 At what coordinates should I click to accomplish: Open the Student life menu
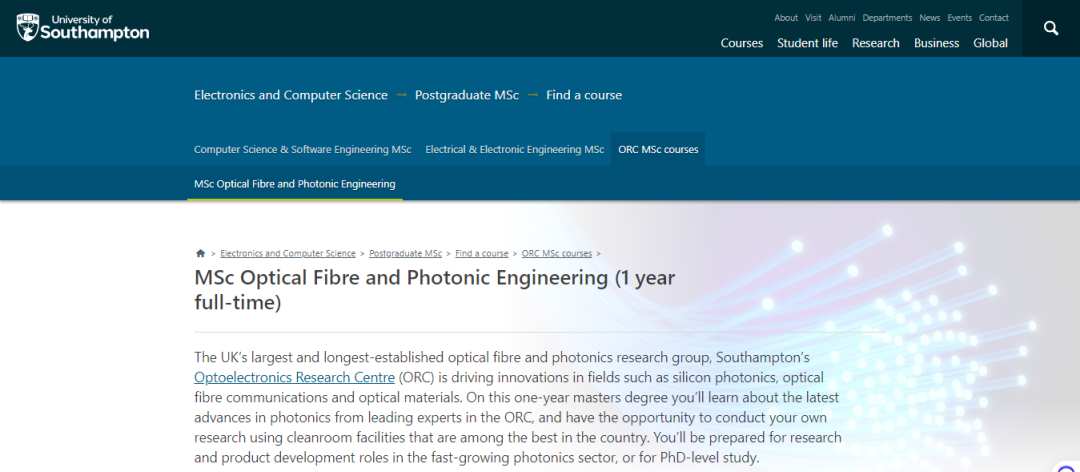[807, 43]
